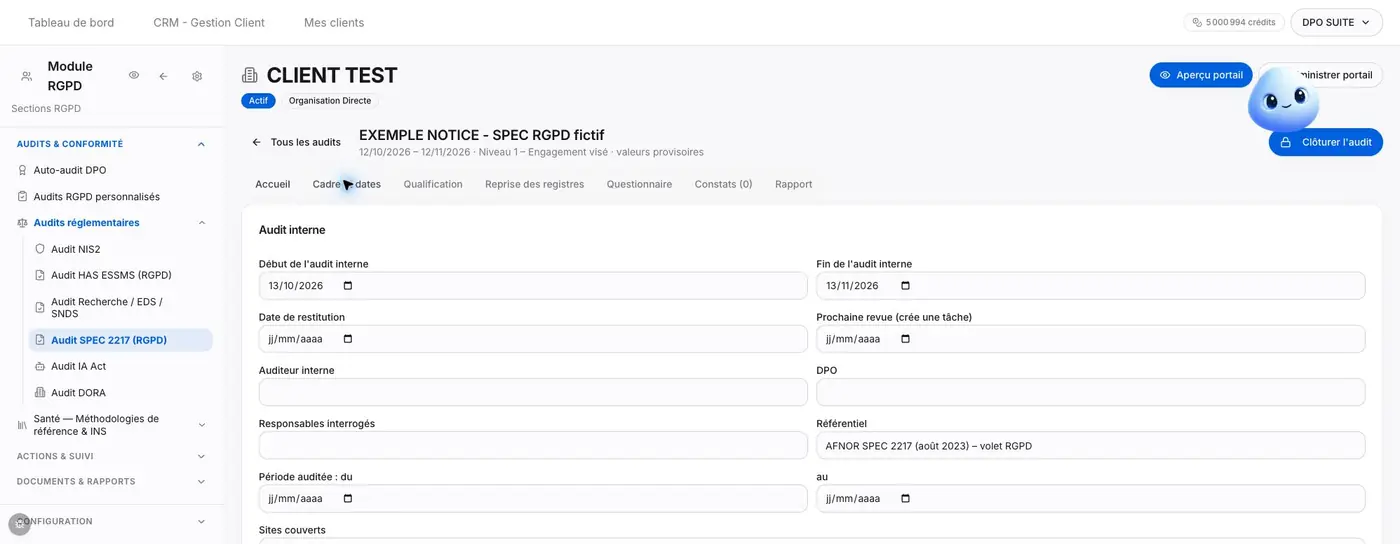
Task: Click the users icon left of Module RGPD
Action: pos(27,76)
